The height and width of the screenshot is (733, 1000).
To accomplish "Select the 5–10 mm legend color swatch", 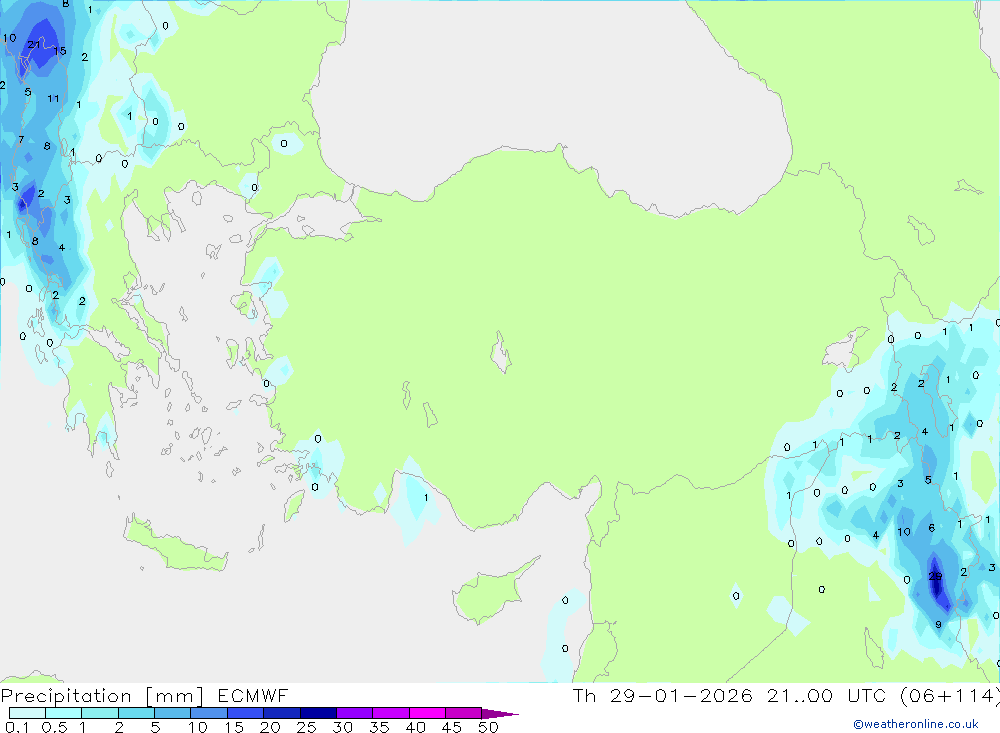I will 173,713.
